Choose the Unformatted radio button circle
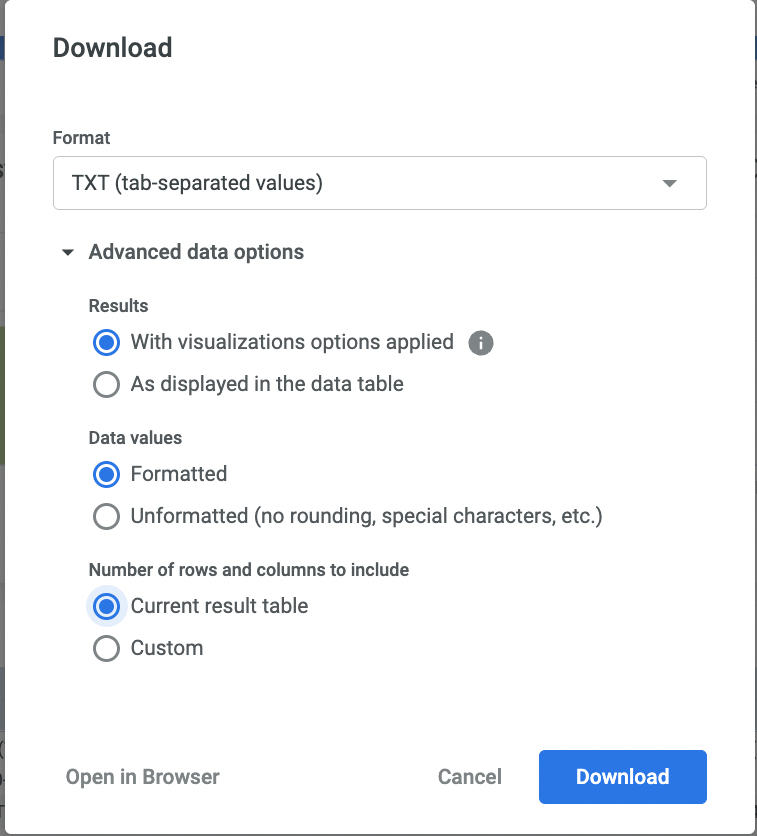This screenshot has width=757, height=836. coord(107,516)
